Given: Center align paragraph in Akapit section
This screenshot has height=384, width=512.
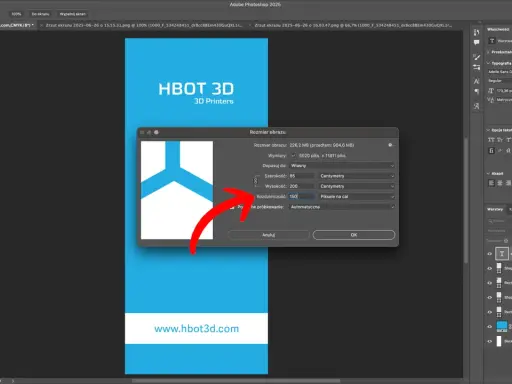Looking at the screenshot, I should [500, 183].
